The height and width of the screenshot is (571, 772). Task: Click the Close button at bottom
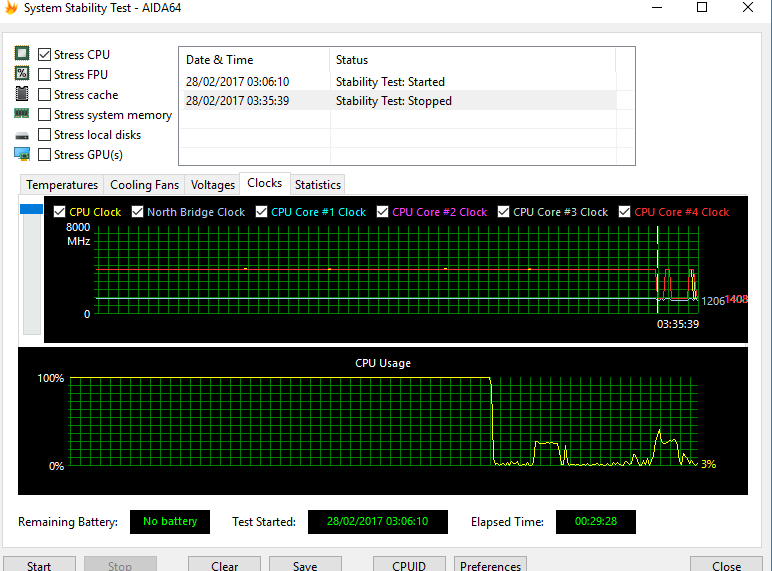726,565
